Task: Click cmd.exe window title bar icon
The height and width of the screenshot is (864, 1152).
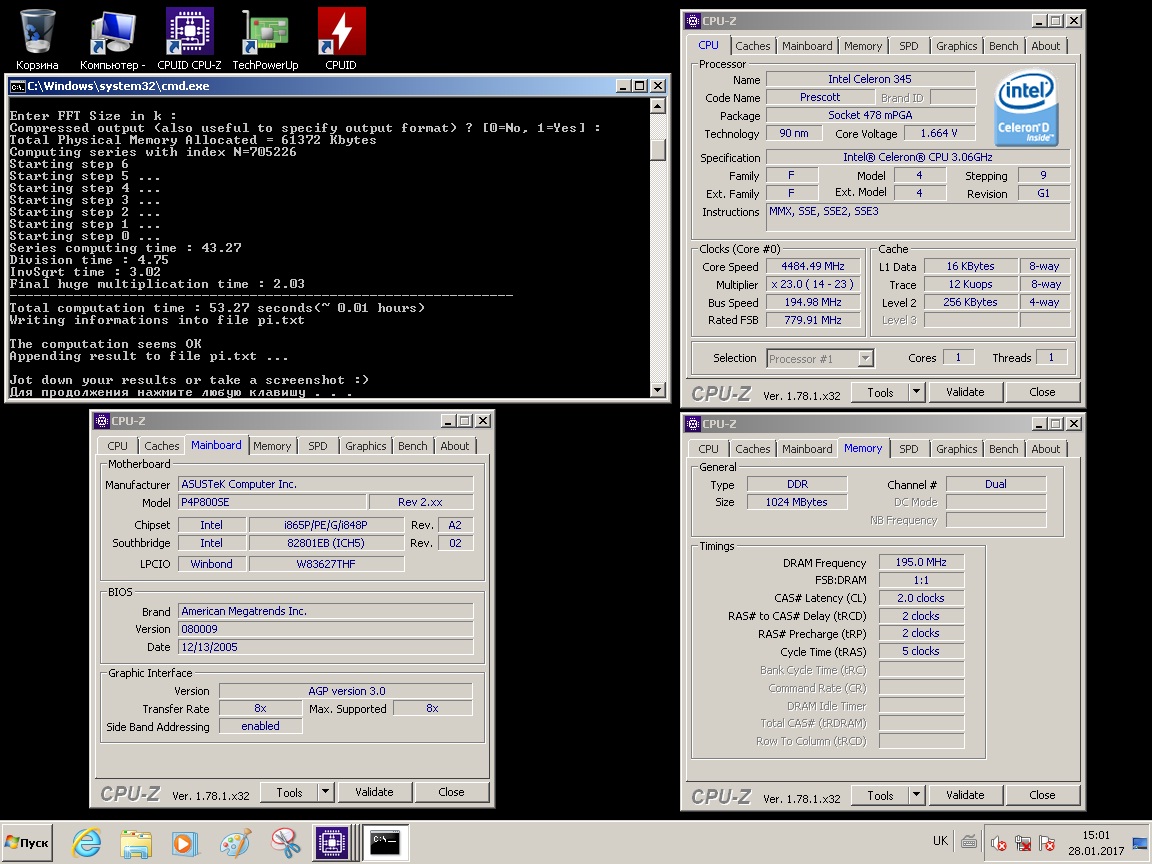Action: click(17, 86)
